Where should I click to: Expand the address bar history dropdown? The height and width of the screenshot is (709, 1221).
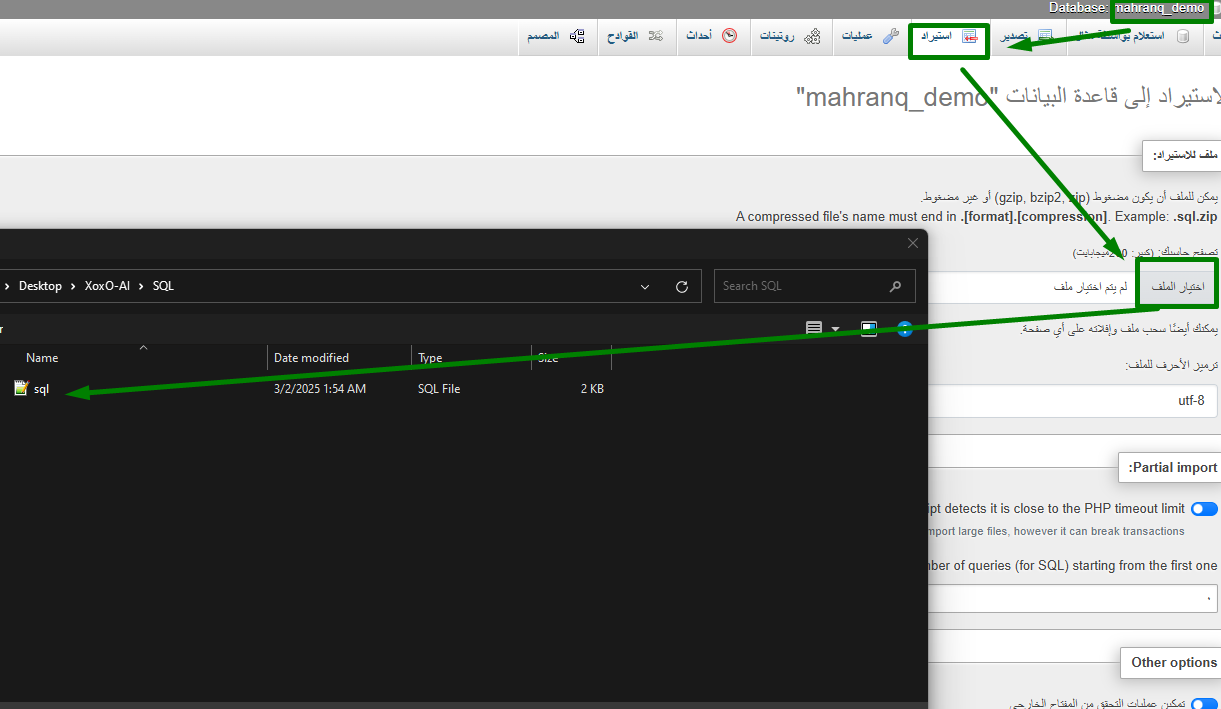pos(645,286)
